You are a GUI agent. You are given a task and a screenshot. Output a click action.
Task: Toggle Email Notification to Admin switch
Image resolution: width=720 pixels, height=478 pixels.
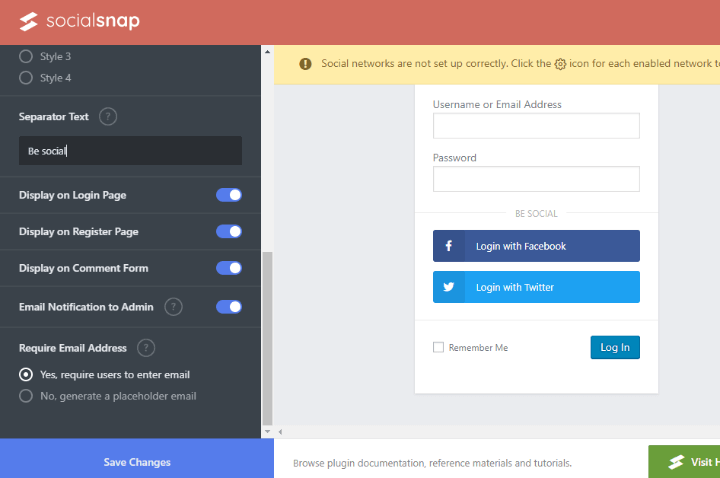(x=229, y=307)
